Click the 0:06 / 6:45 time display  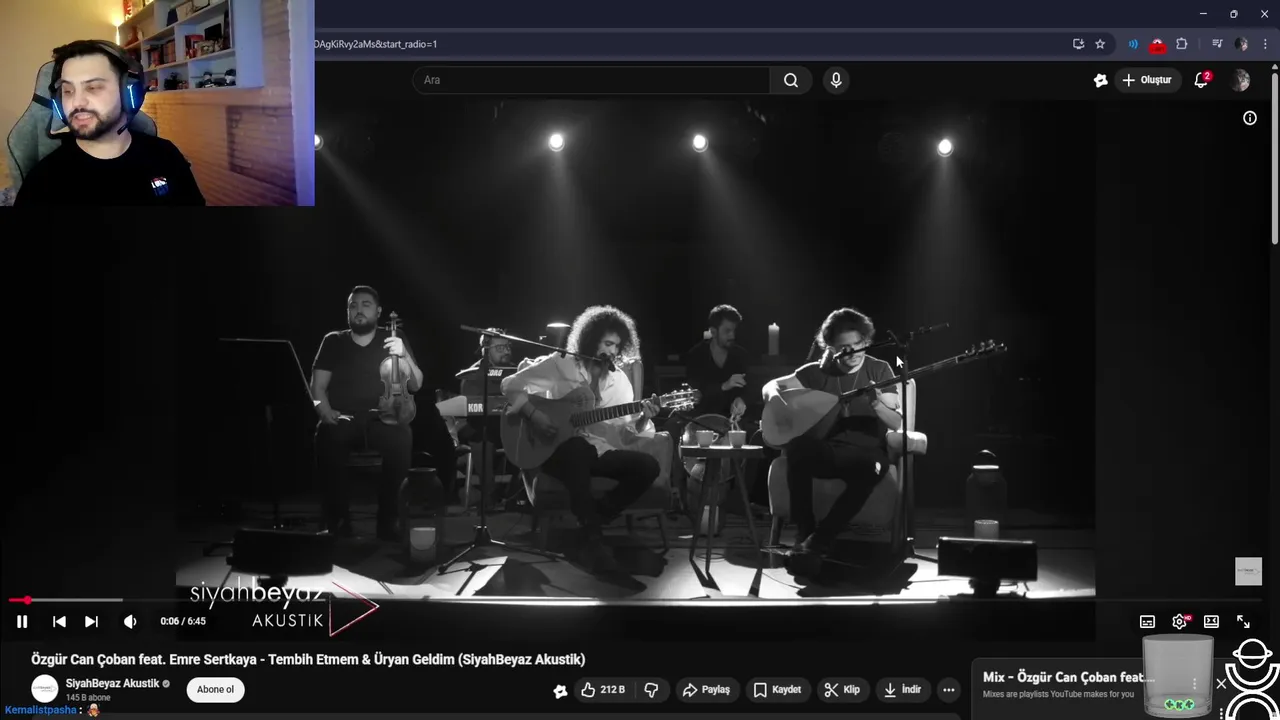pos(183,621)
